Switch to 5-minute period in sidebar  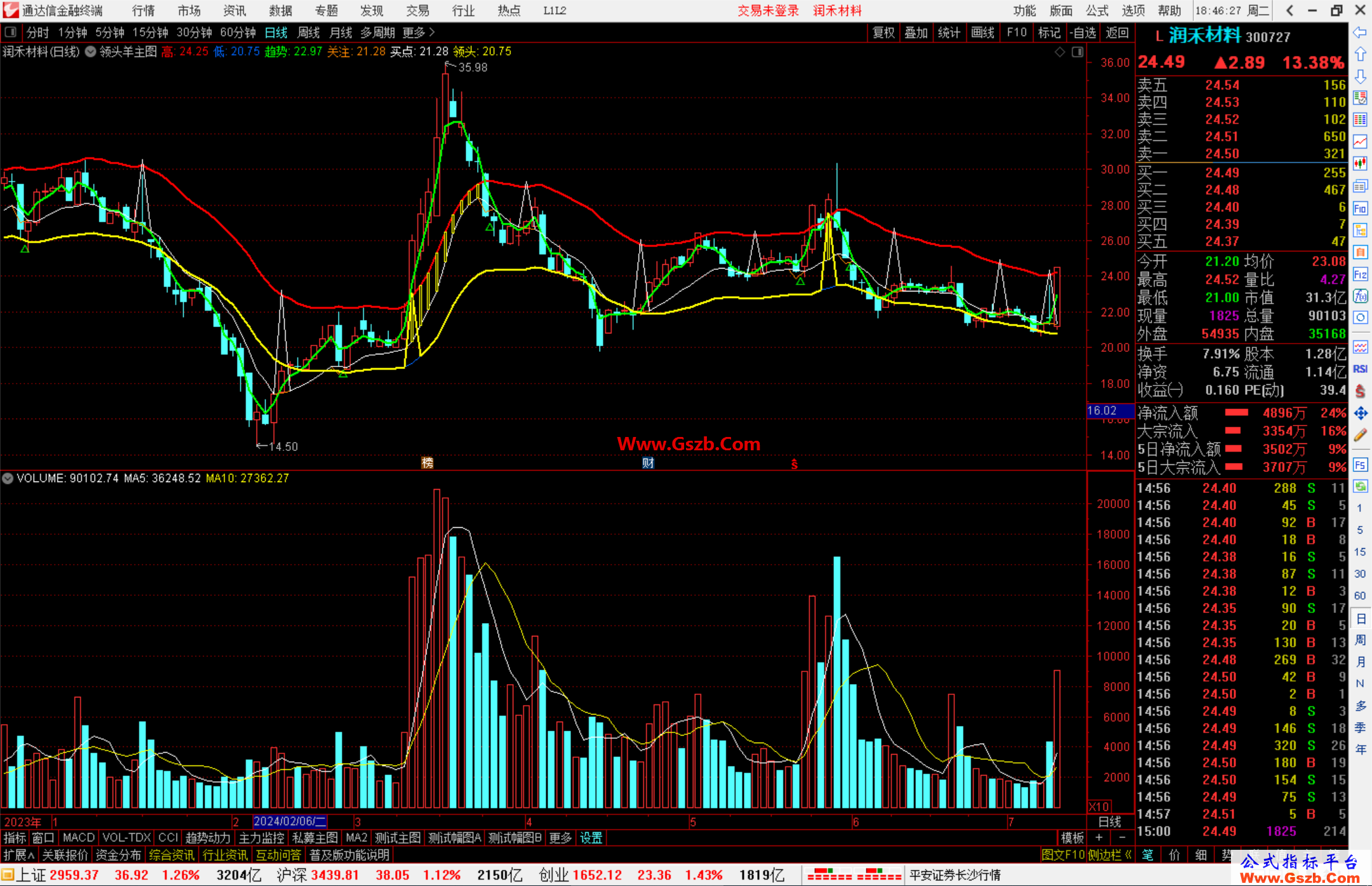point(1359,530)
